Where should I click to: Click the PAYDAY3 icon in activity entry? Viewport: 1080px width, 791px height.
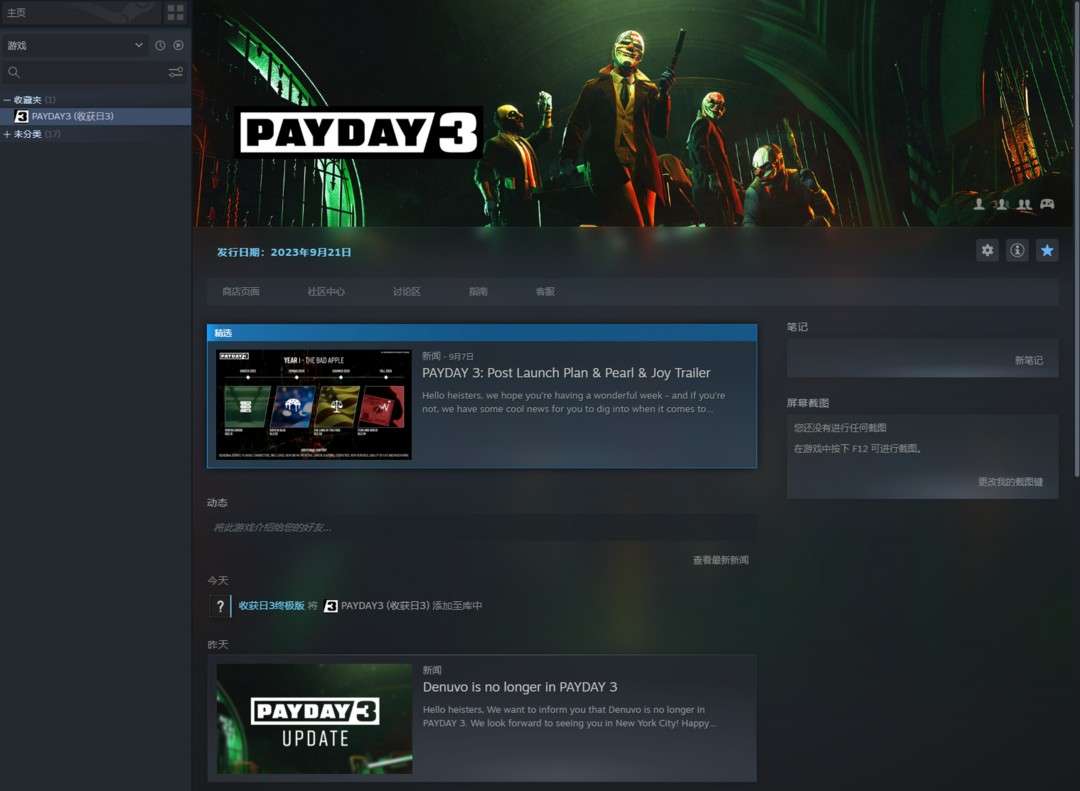(331, 606)
